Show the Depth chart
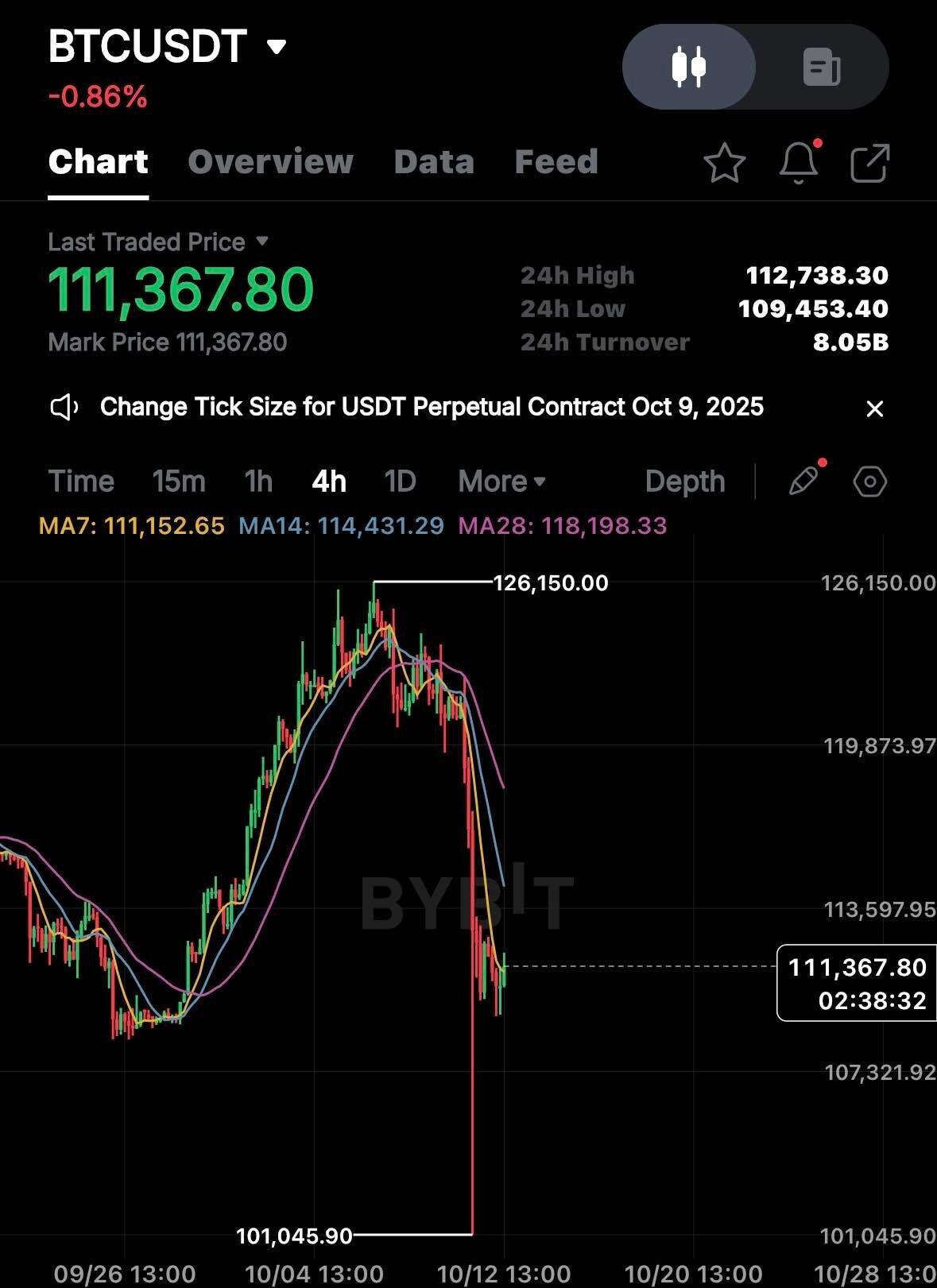The width and height of the screenshot is (937, 1288). click(685, 482)
